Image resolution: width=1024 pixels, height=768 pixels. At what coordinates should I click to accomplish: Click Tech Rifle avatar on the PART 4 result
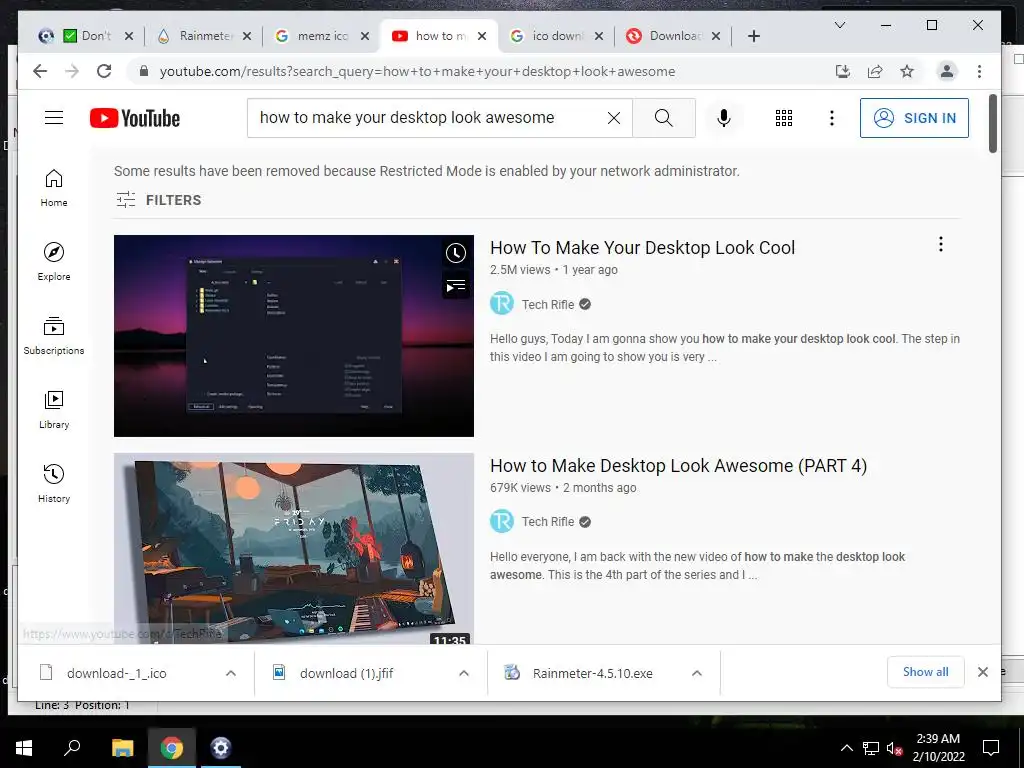point(502,521)
